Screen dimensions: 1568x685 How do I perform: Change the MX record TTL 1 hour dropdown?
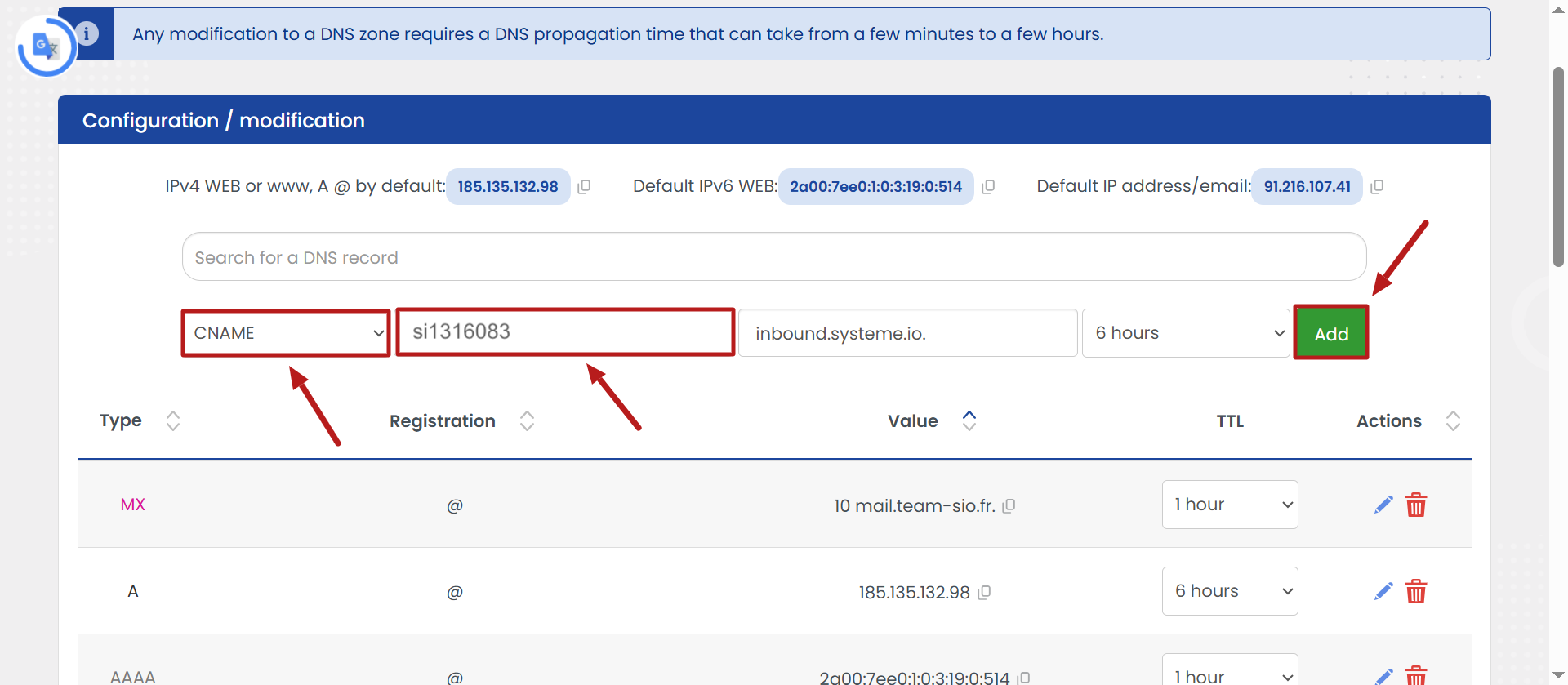pyautogui.click(x=1230, y=505)
